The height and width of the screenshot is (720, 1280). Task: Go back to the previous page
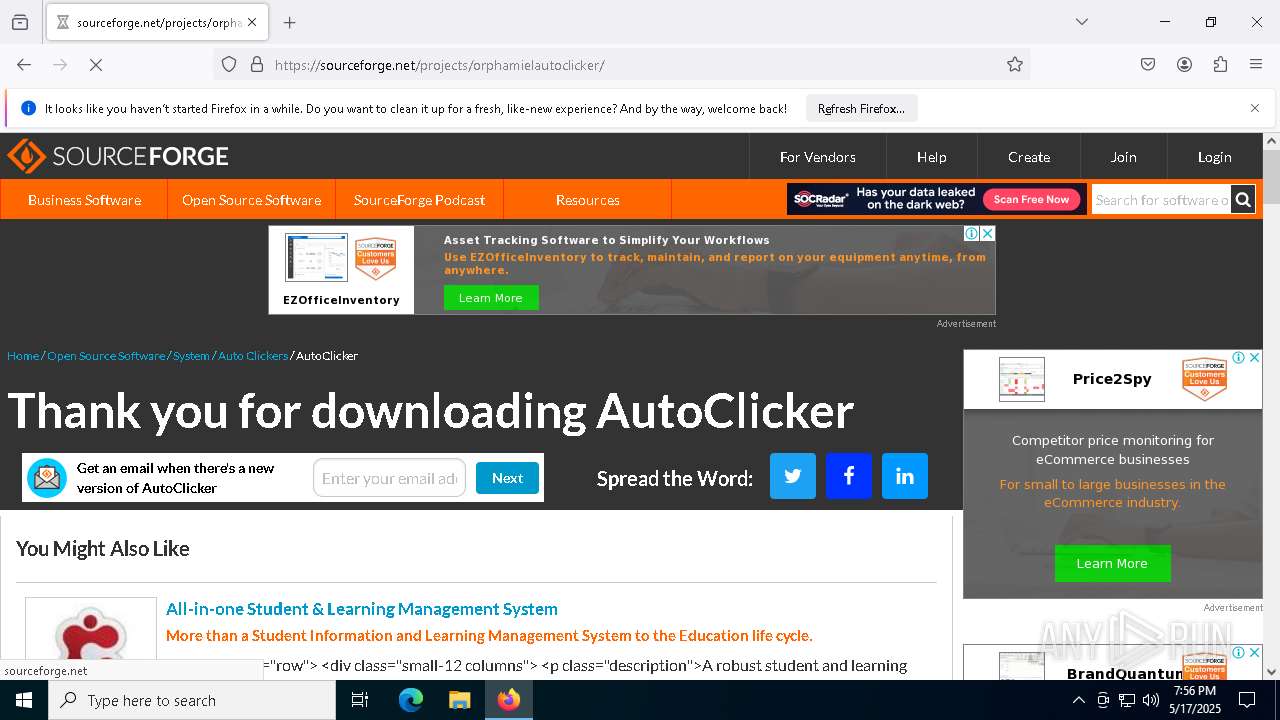(24, 65)
